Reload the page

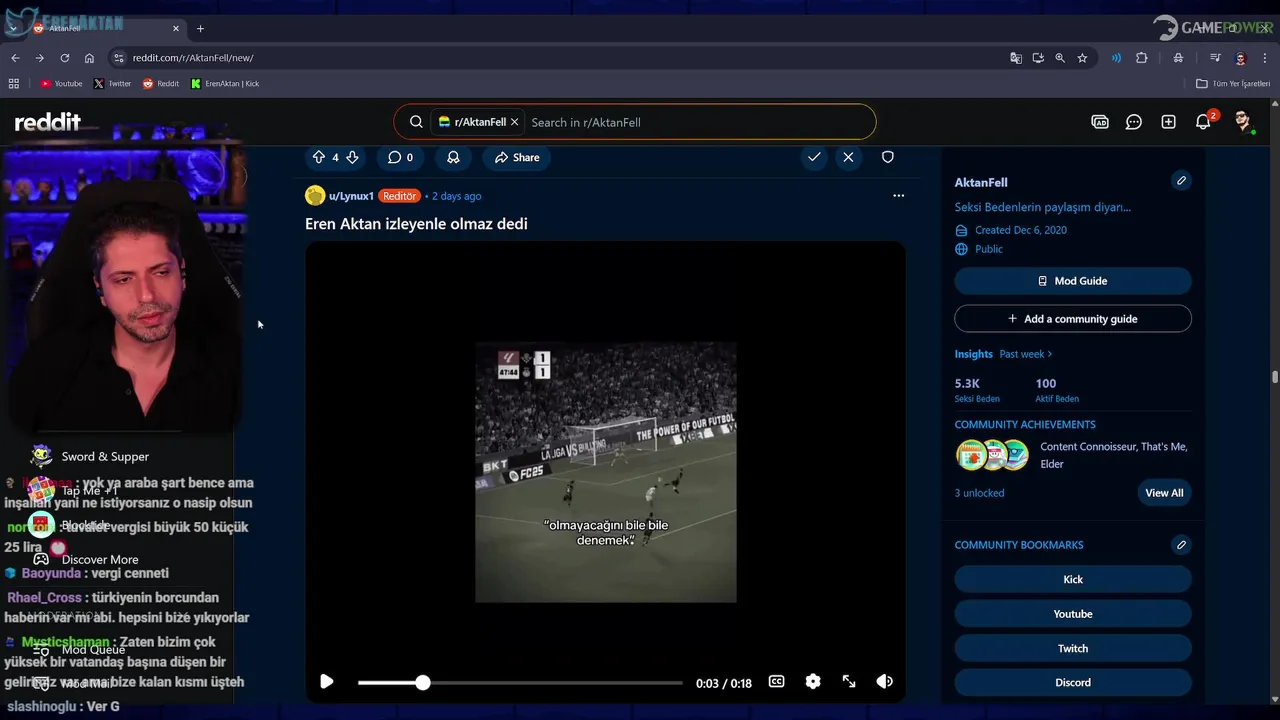pos(65,58)
